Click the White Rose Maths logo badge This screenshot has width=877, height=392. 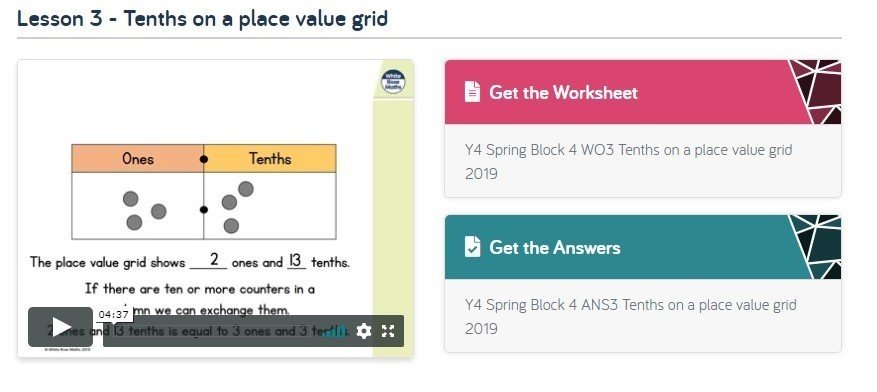pos(393,82)
